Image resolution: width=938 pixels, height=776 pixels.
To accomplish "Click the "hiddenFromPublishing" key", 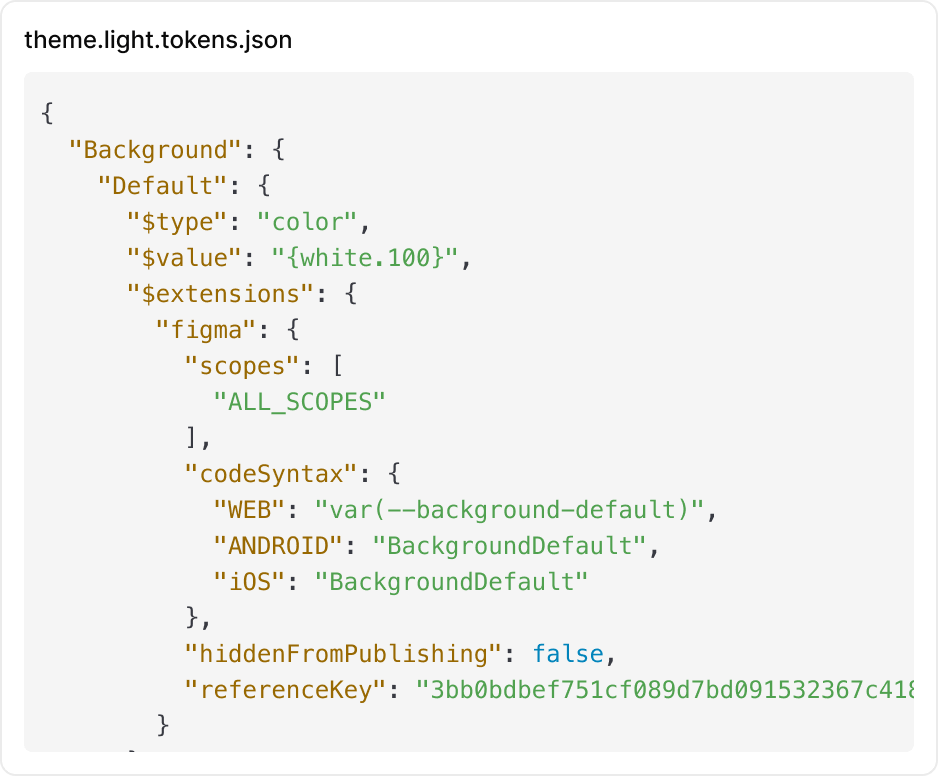I will tap(343, 654).
